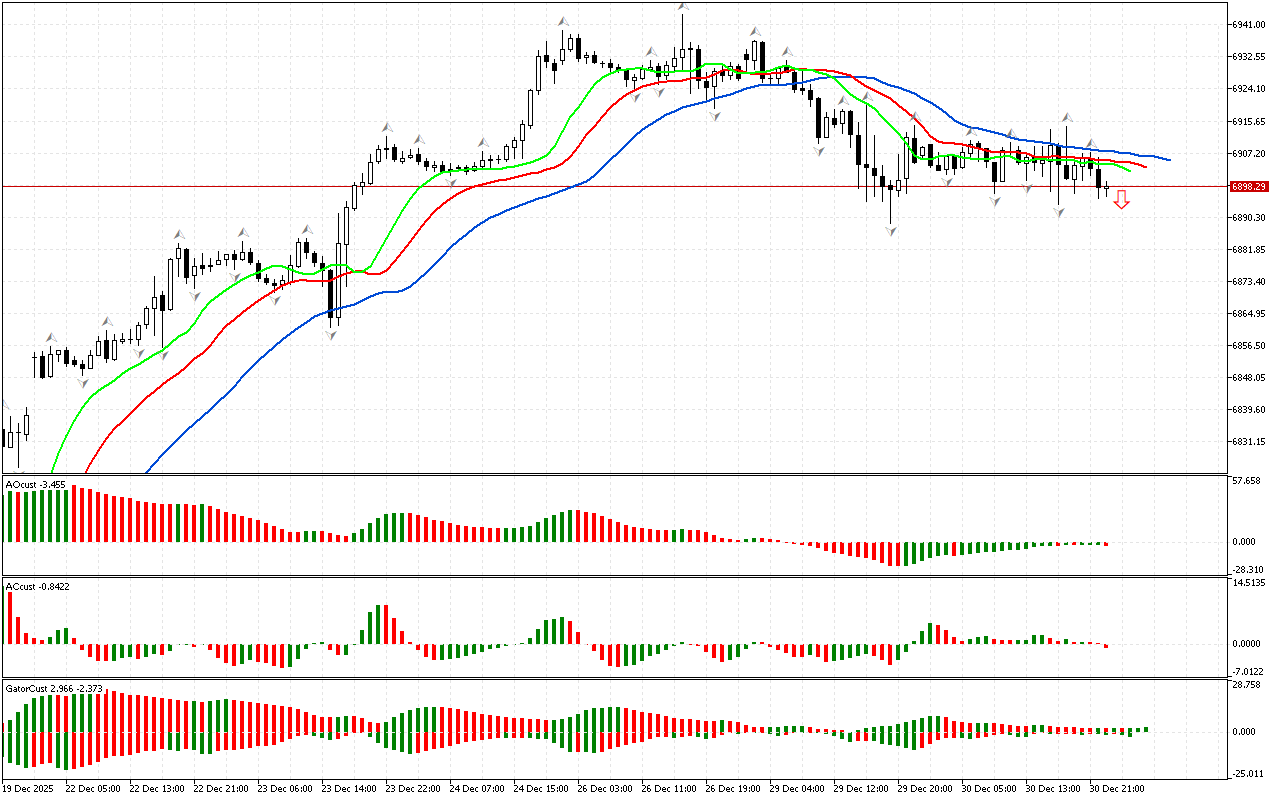Click the 24 Dec 15:00 time label
The width and height of the screenshot is (1280, 800).
pyautogui.click(x=543, y=788)
